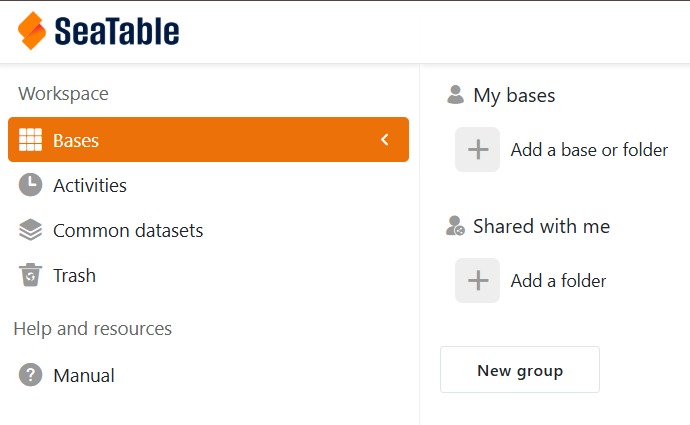Click the Add a folder text
Screen dimensions: 690x425
click(558, 281)
